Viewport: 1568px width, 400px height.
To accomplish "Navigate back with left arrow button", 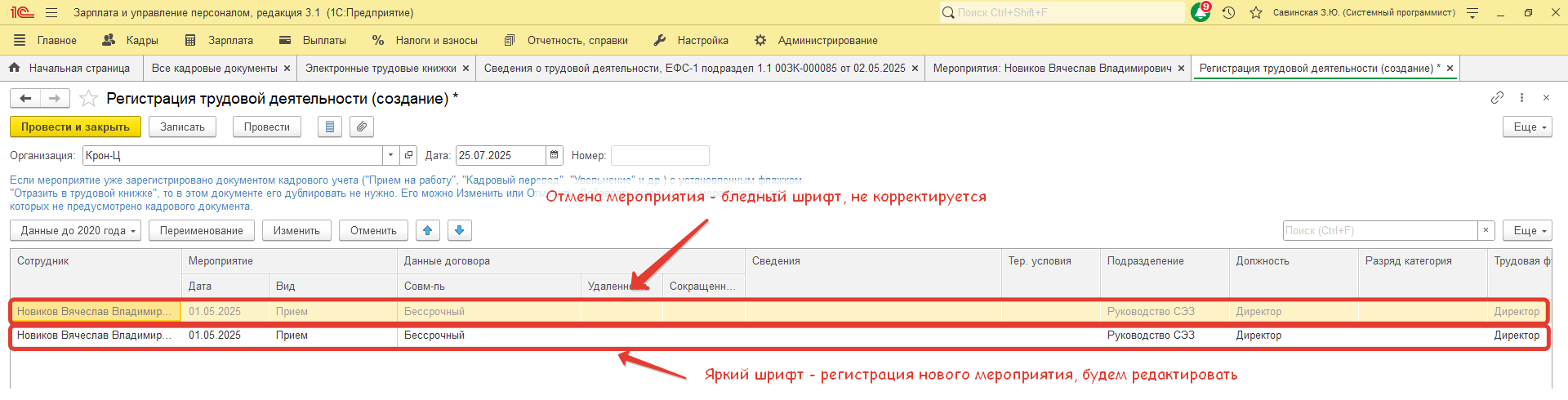I will tap(25, 99).
